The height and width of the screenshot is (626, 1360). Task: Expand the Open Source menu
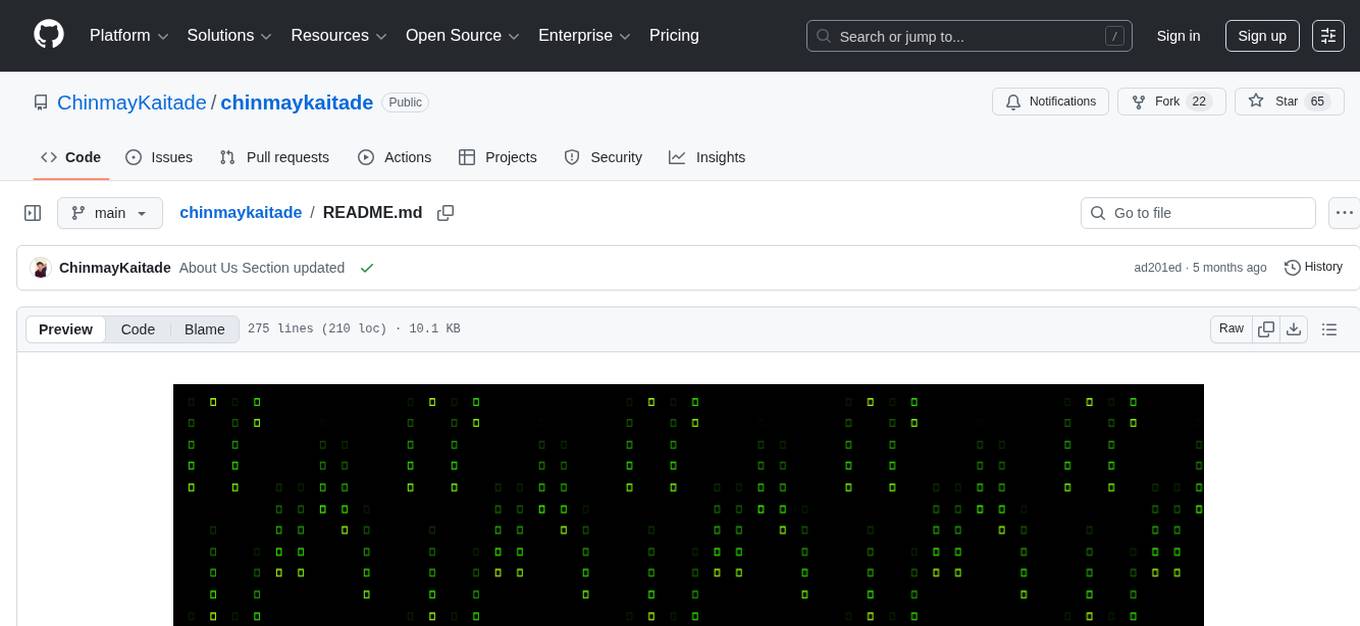pos(462,36)
